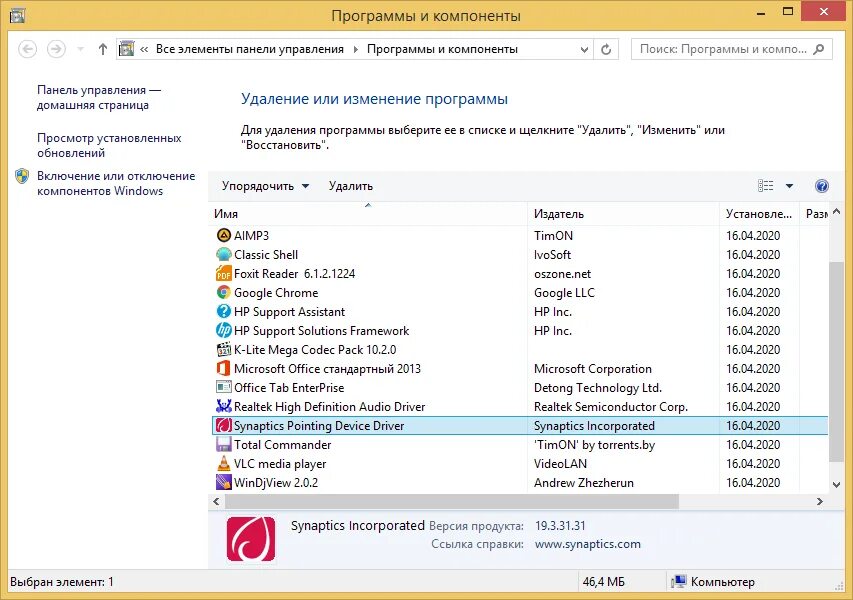
Task: Click the 46,4 МБ size in status bar
Action: point(603,582)
